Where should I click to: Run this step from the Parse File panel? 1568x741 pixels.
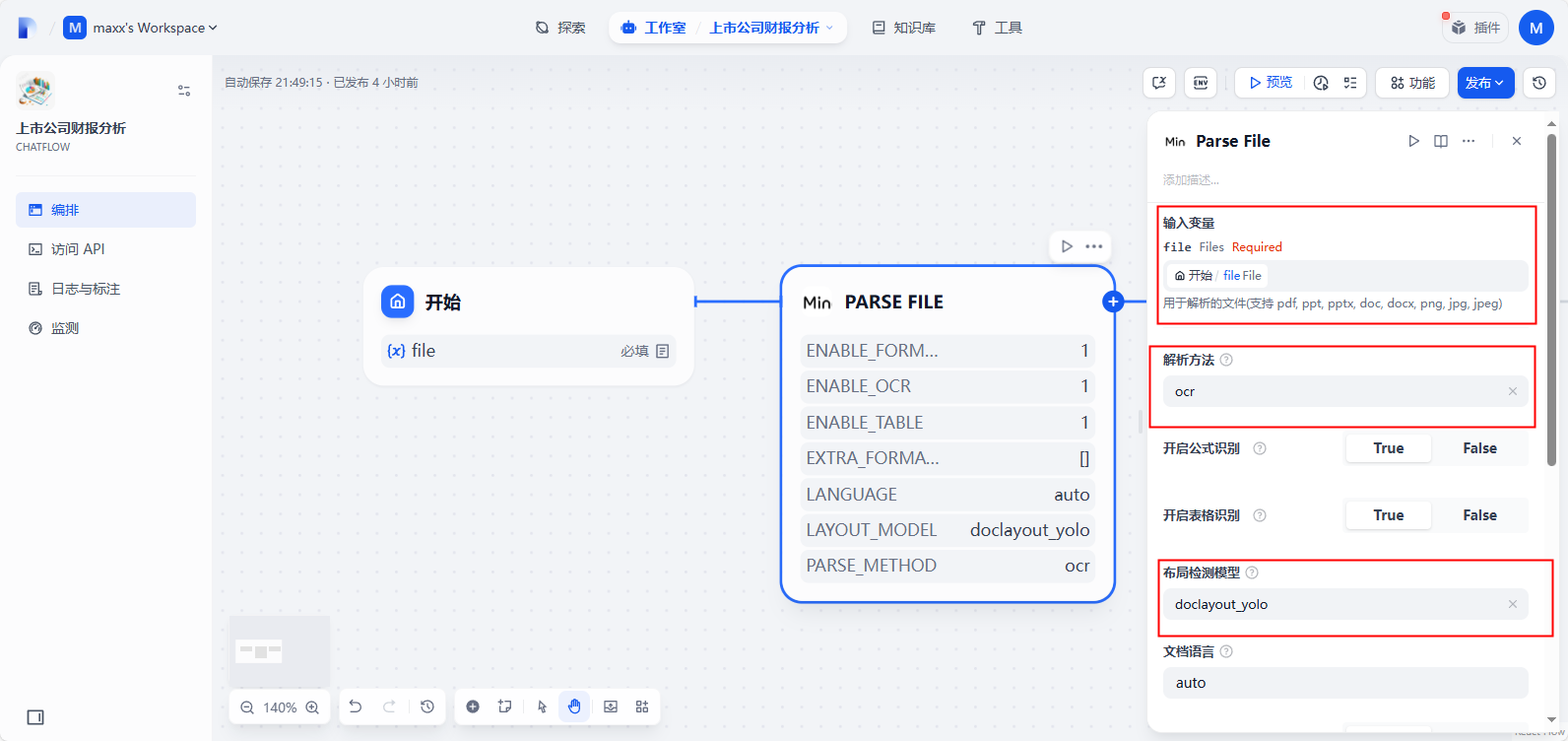[1414, 141]
